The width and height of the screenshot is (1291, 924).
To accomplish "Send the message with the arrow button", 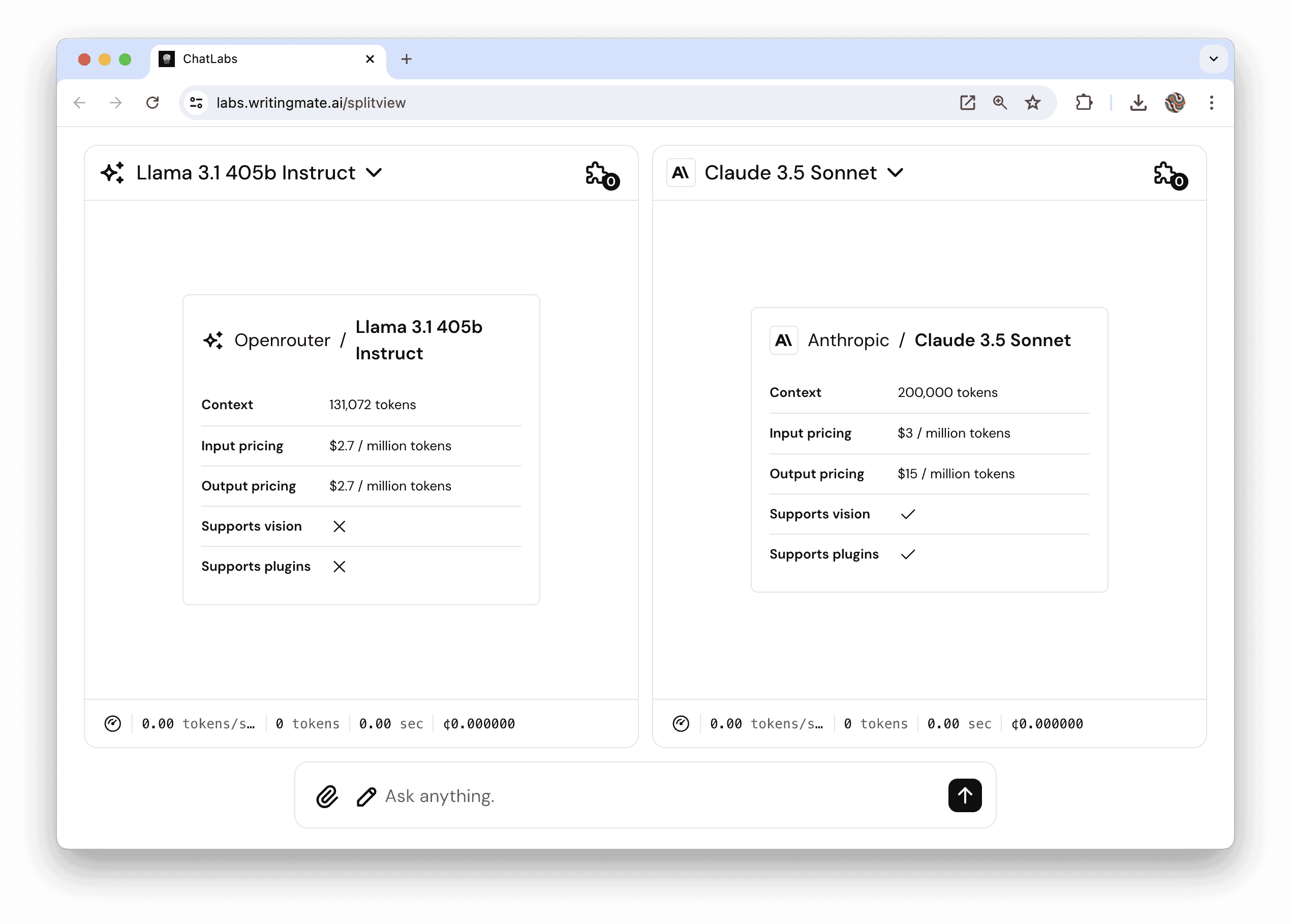I will 965,795.
